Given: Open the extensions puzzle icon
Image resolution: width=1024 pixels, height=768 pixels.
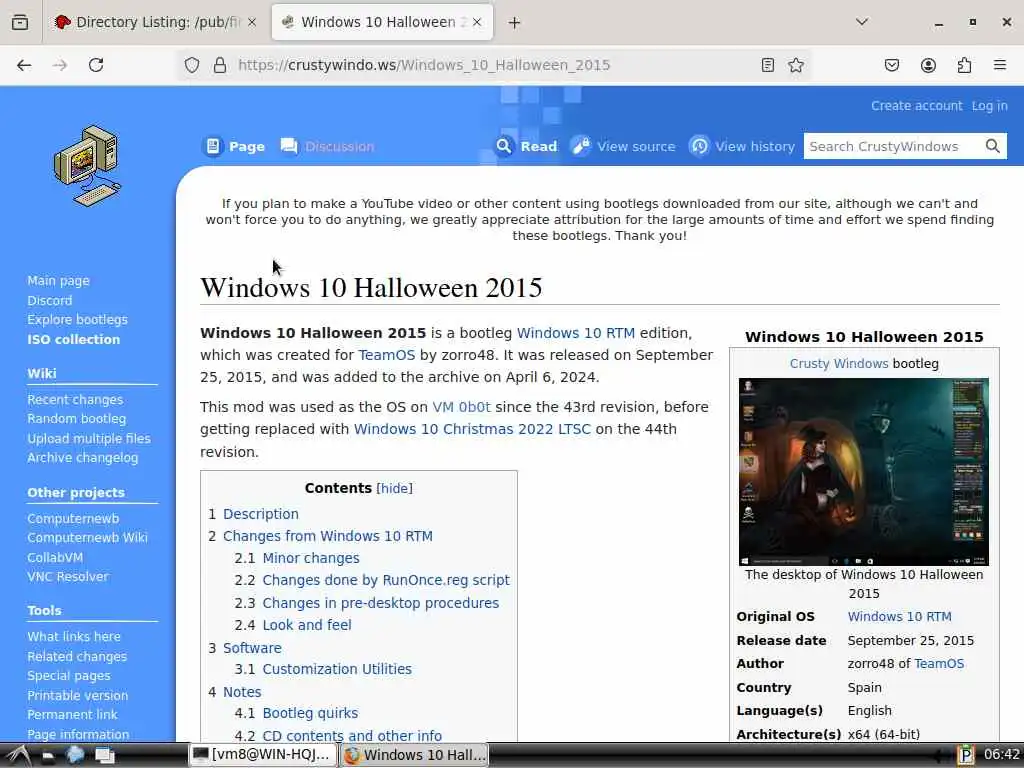Looking at the screenshot, I should pyautogui.click(x=964, y=65).
